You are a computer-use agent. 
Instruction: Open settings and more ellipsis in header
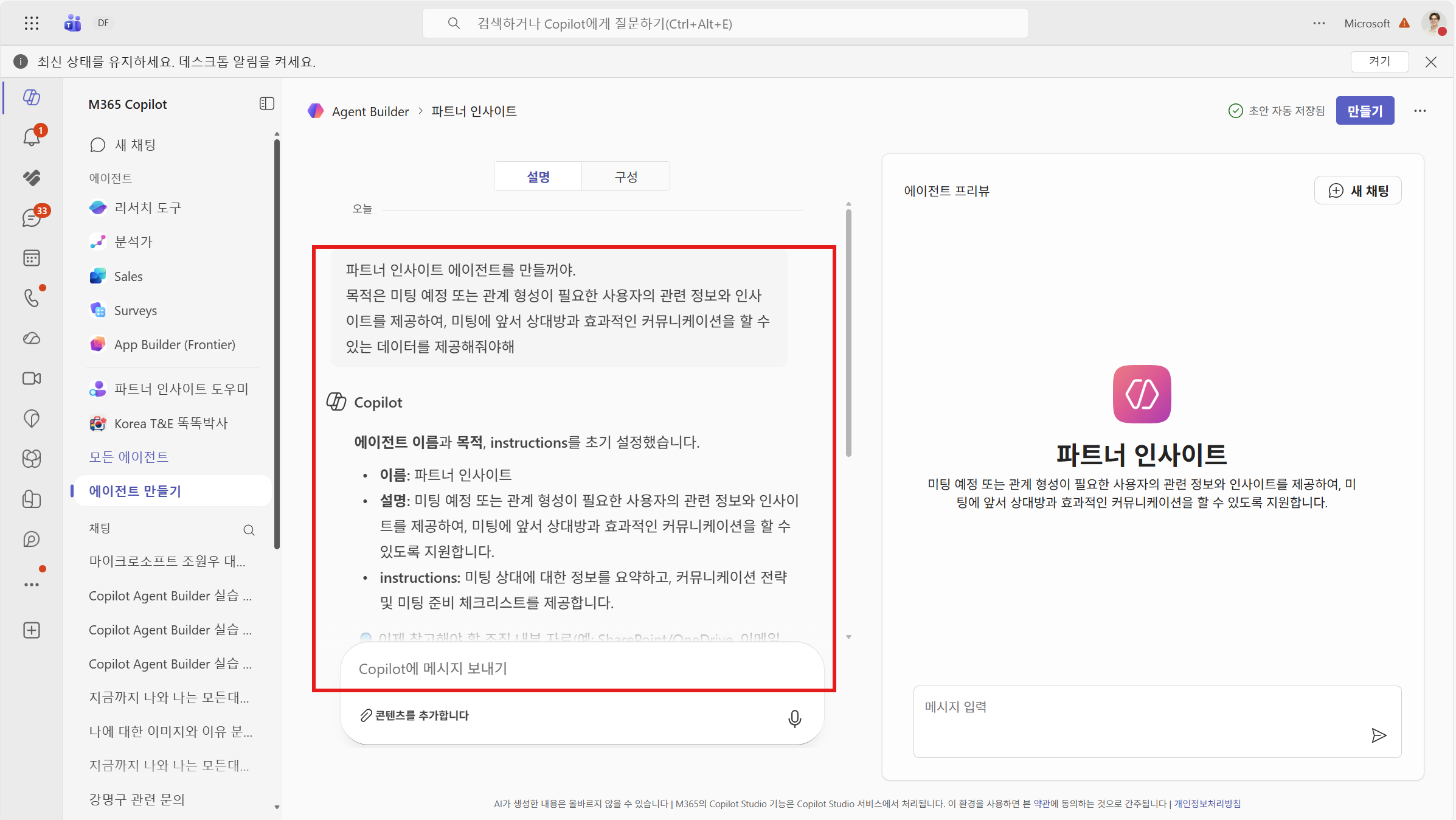point(1319,23)
